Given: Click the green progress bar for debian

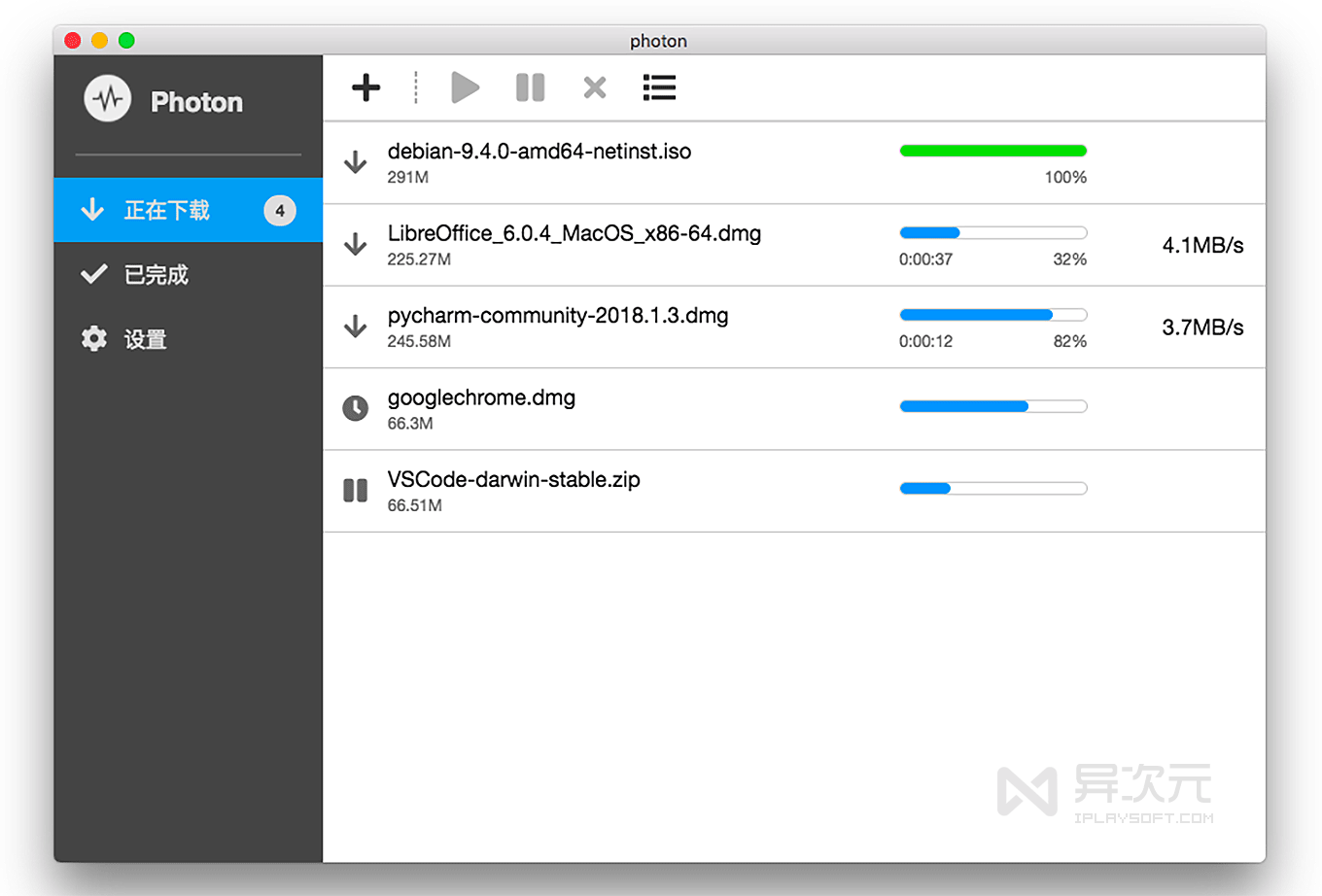Looking at the screenshot, I should (992, 151).
